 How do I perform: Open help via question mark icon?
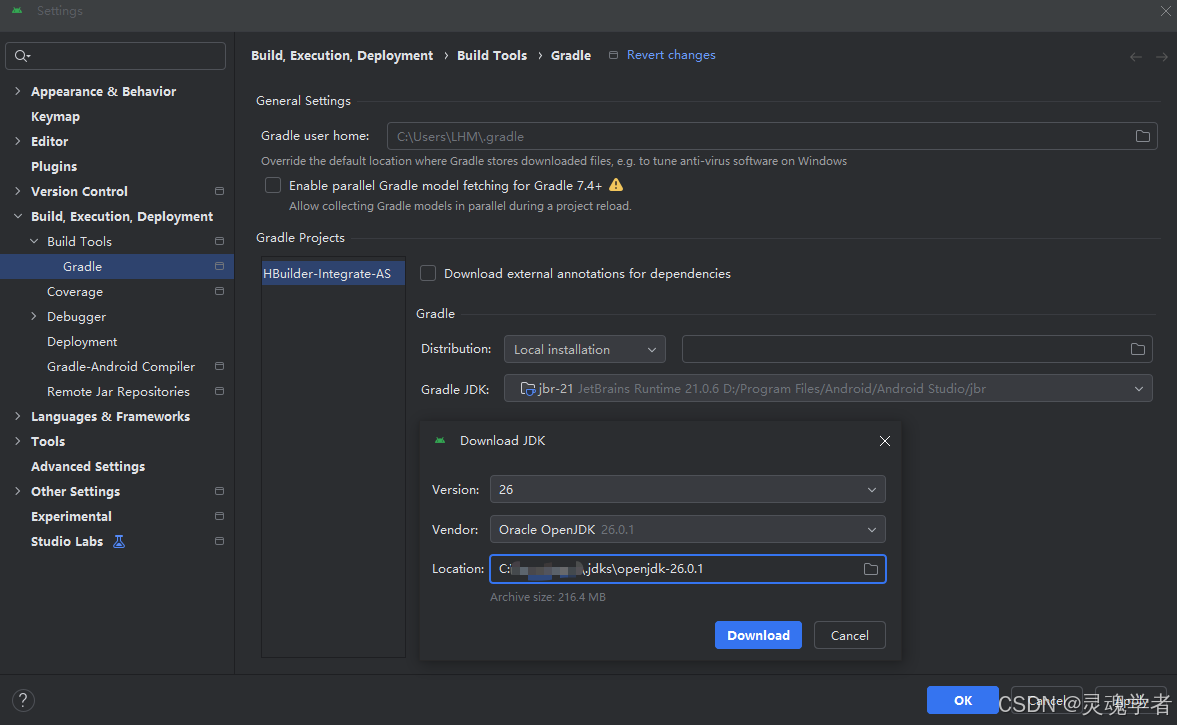tap(23, 700)
